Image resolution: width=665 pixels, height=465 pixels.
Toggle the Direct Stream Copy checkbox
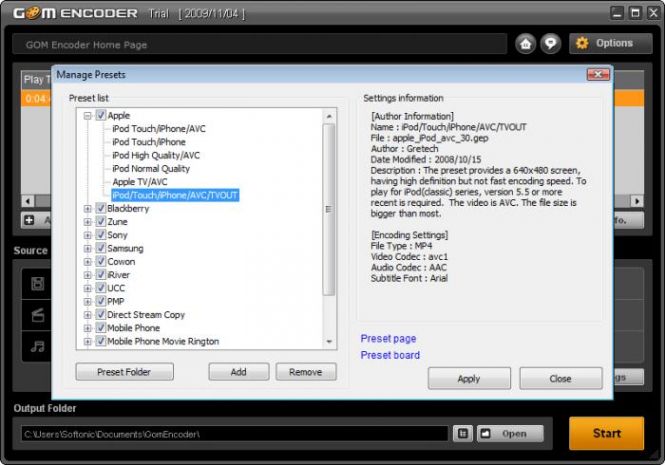(101, 314)
